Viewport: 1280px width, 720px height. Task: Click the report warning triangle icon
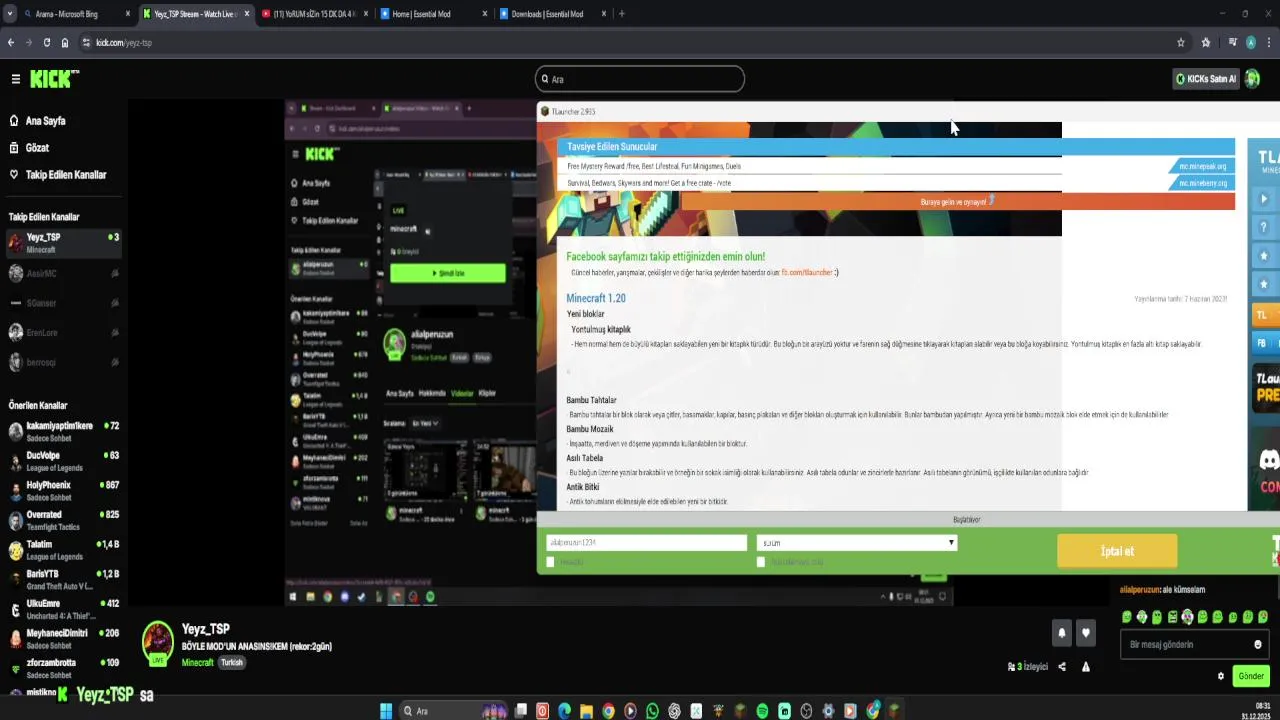click(x=1086, y=667)
